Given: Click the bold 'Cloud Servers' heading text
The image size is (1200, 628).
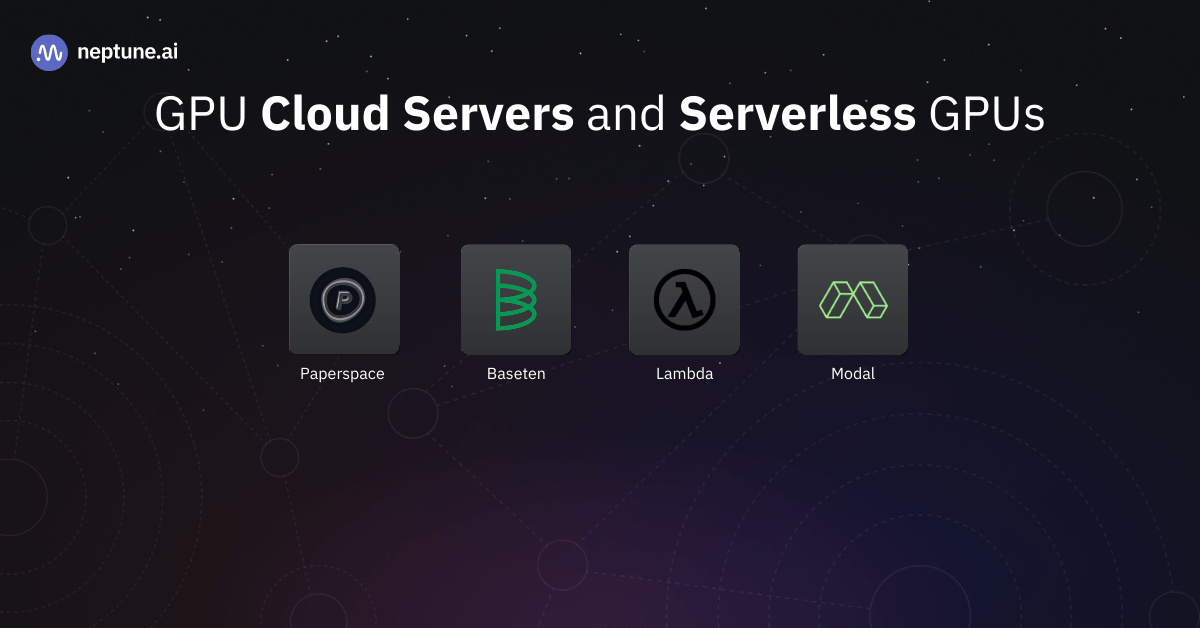Looking at the screenshot, I should pos(417,114).
